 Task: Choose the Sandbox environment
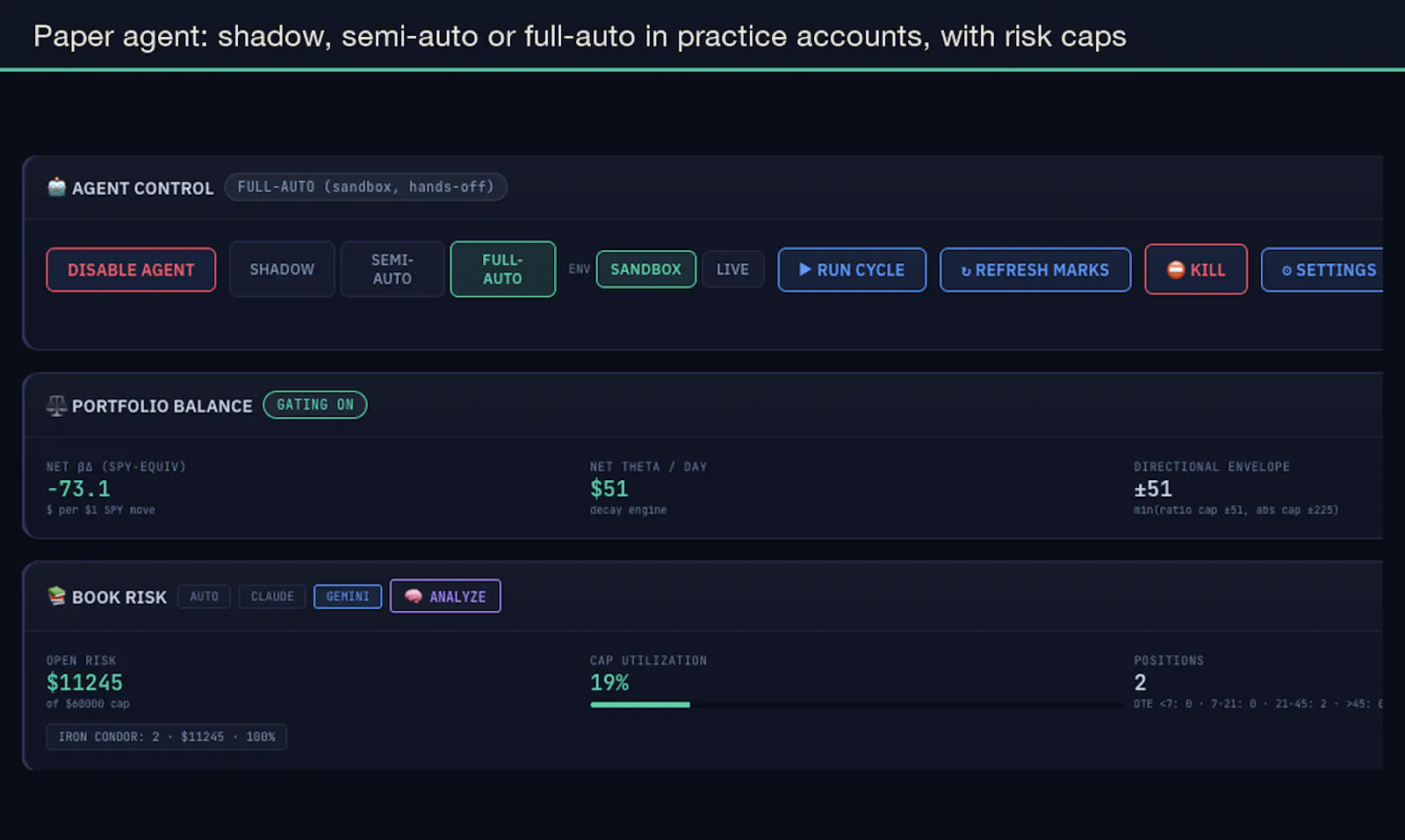(646, 269)
